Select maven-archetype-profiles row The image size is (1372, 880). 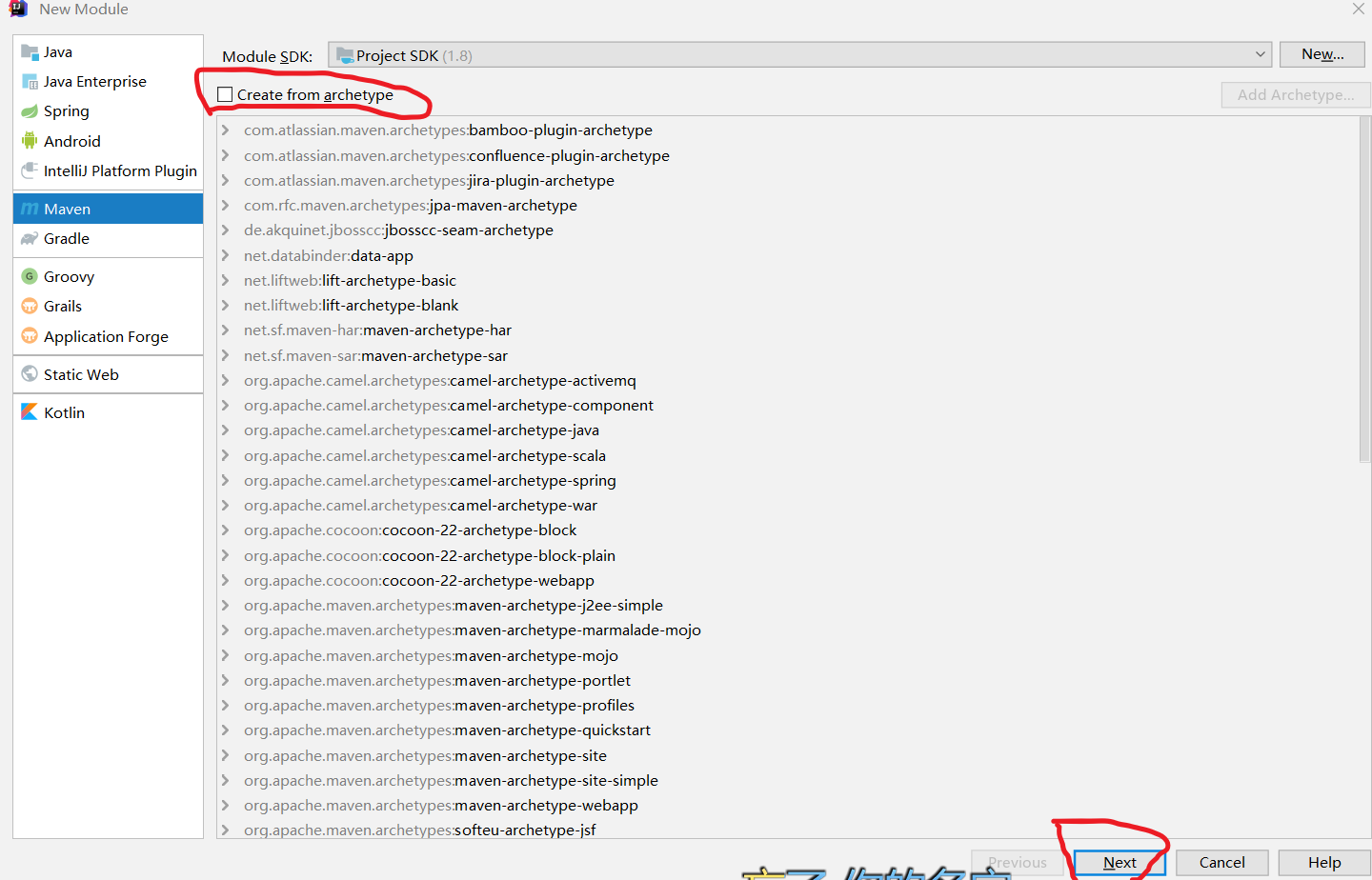(x=787, y=705)
